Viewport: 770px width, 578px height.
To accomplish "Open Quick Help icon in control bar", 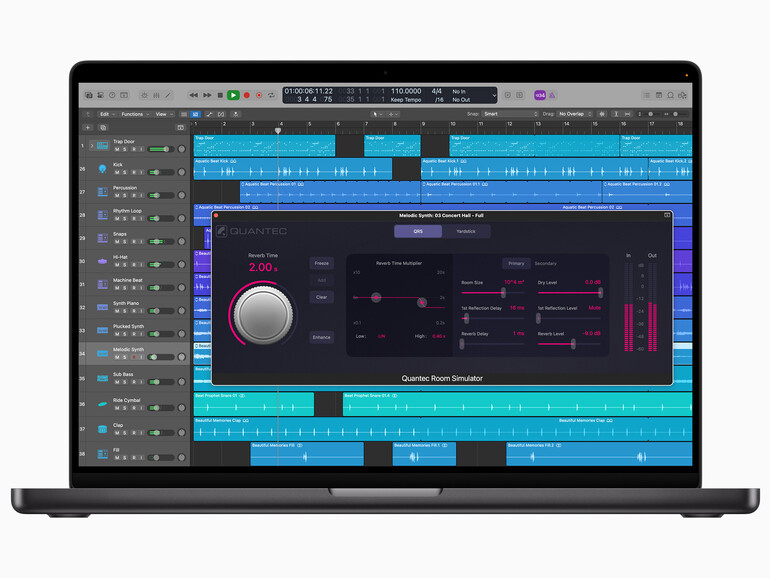I will [x=112, y=95].
